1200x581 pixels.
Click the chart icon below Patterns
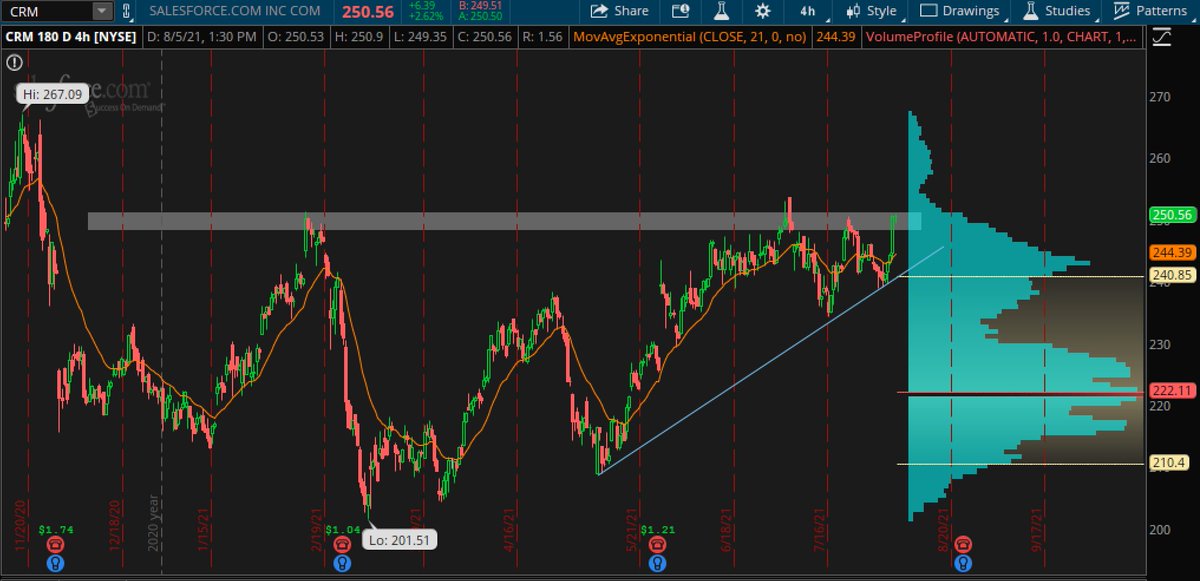1162,38
